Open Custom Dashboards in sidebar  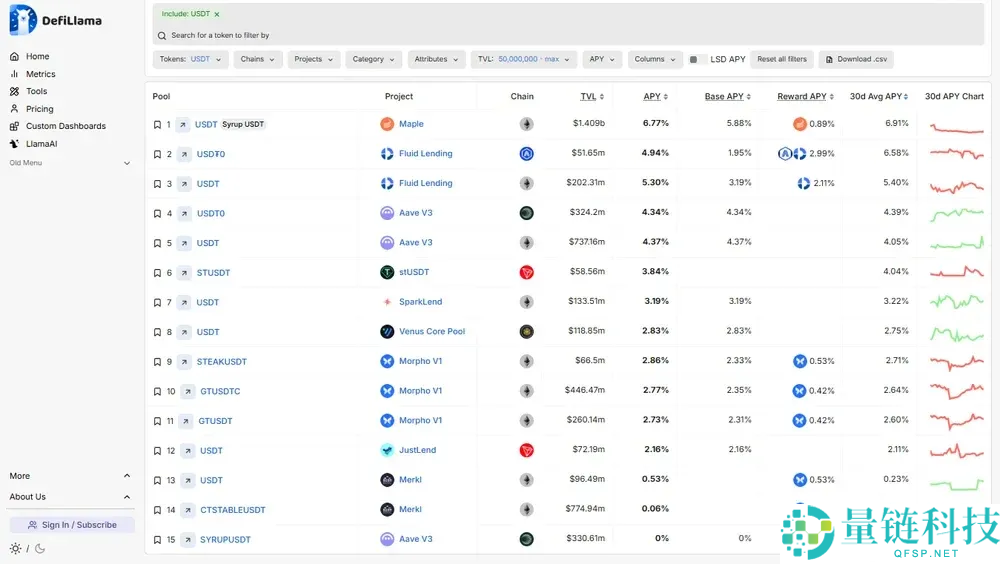tap(66, 126)
